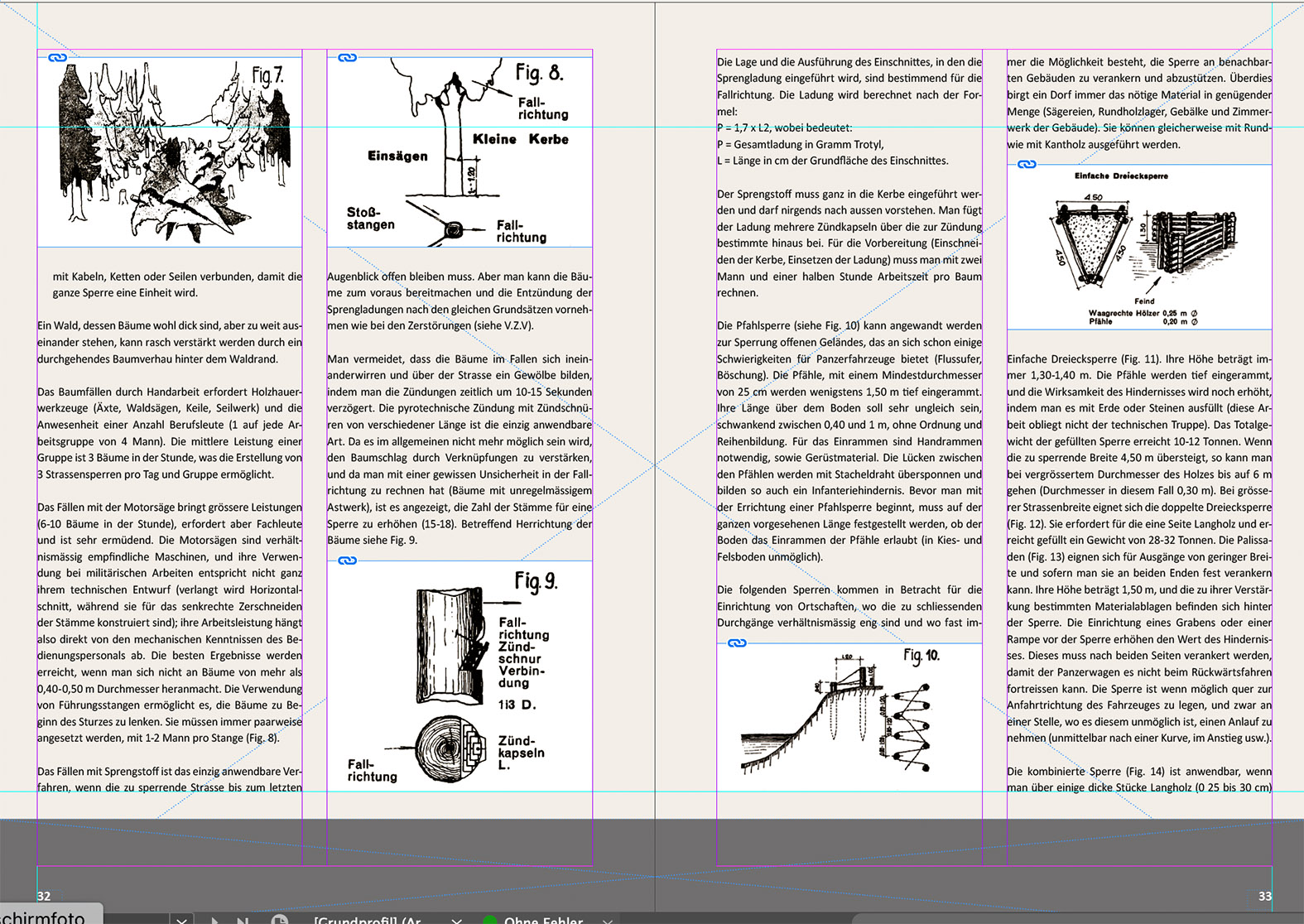The image size is (1304, 924).
Task: Select the Fig. 8 tree felling diagram frame
Action: click(460, 152)
